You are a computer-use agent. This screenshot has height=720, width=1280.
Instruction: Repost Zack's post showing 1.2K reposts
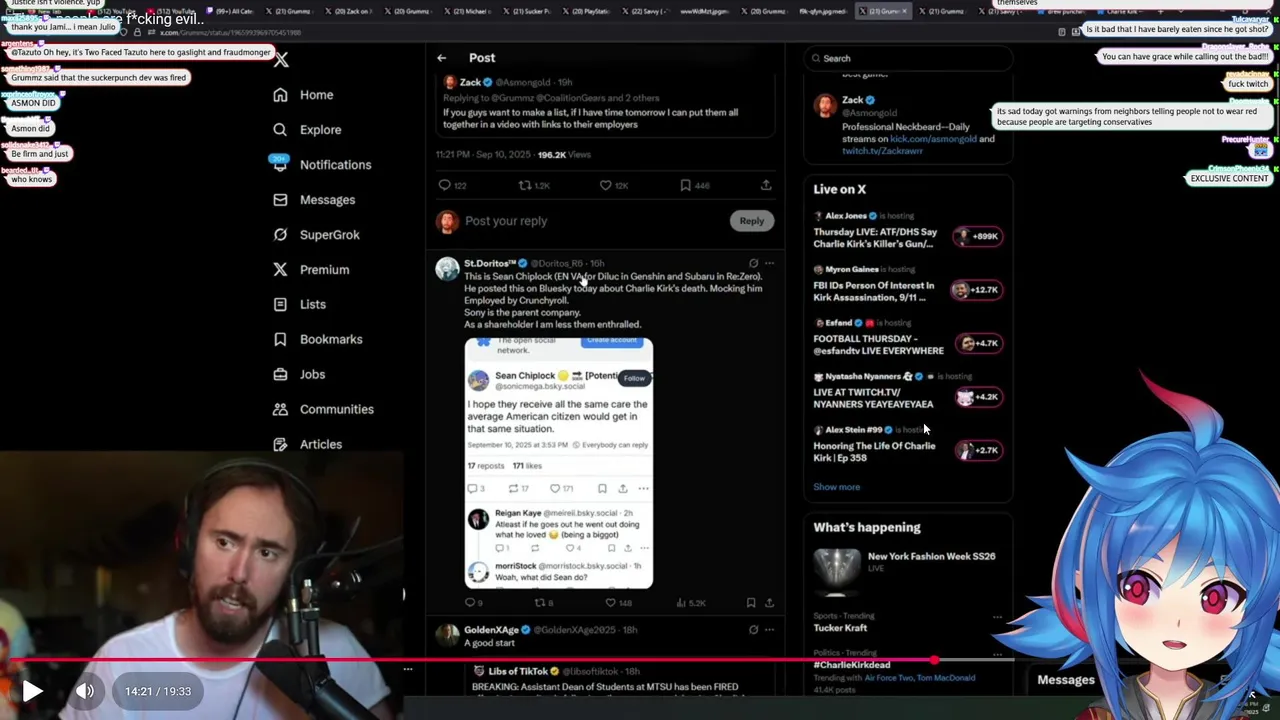pyautogui.click(x=524, y=185)
